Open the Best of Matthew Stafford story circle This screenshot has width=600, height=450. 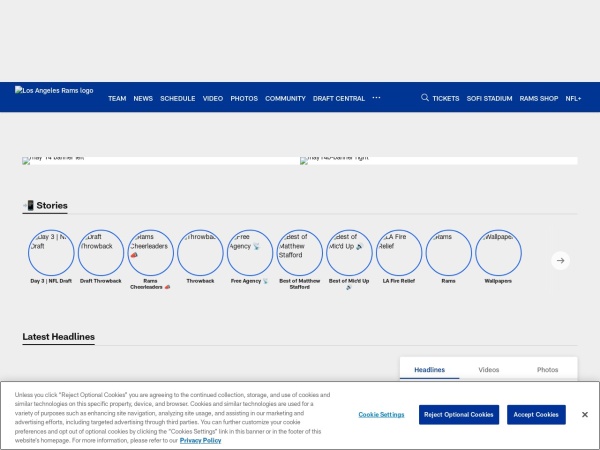300,253
